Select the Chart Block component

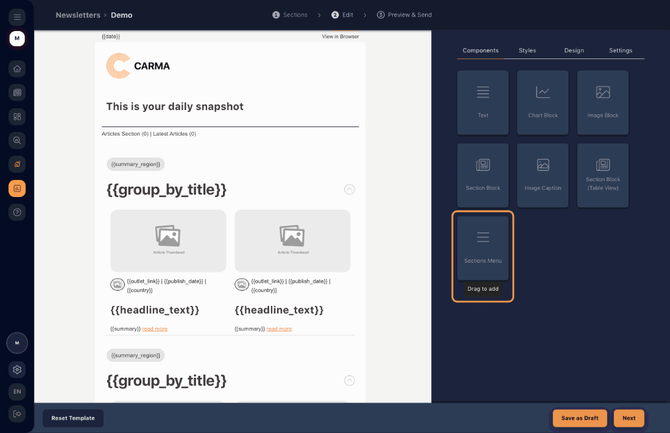click(x=543, y=103)
